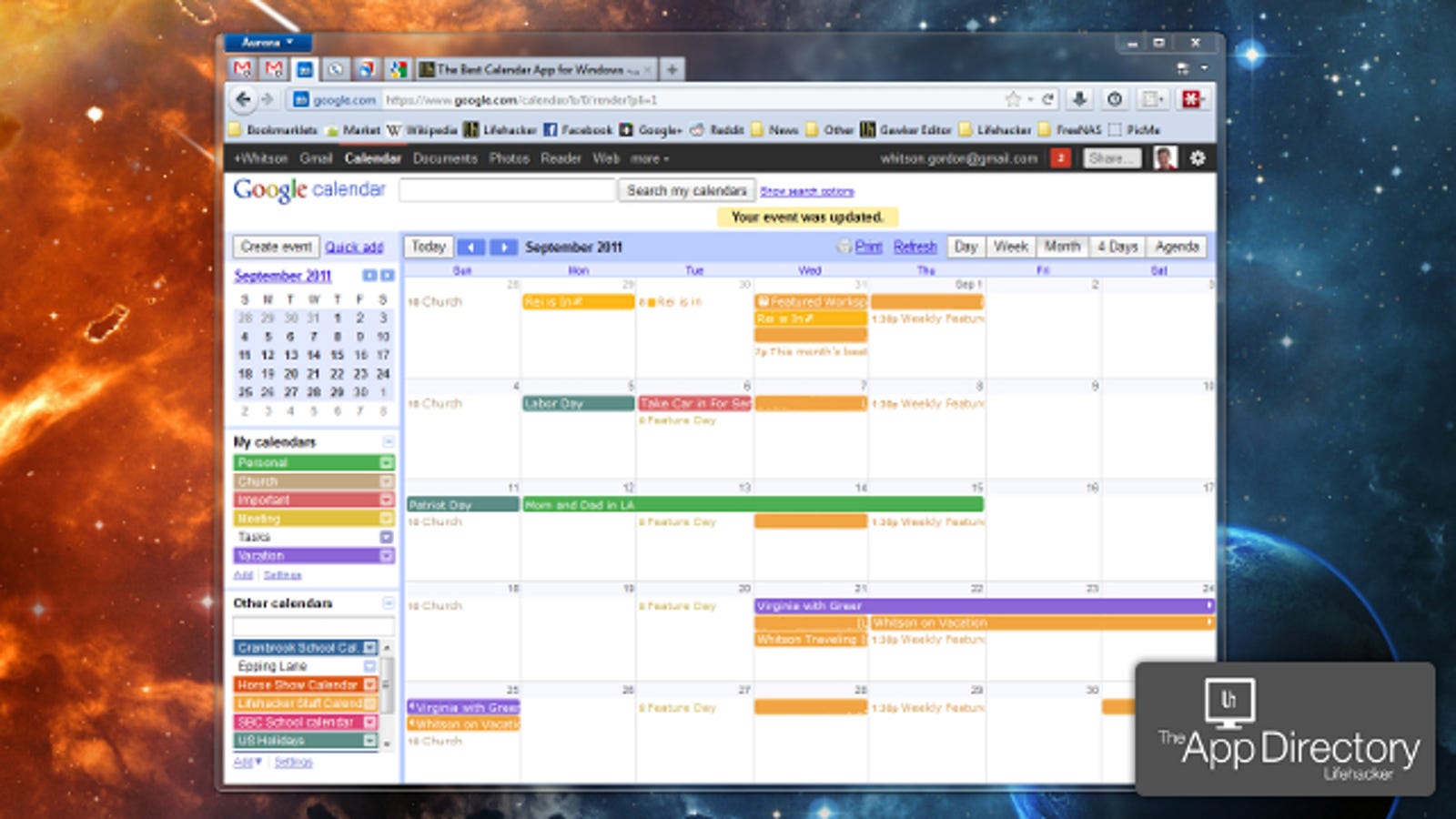This screenshot has height=819, width=1456.
Task: Open the Reddit bookmark
Action: (x=716, y=130)
